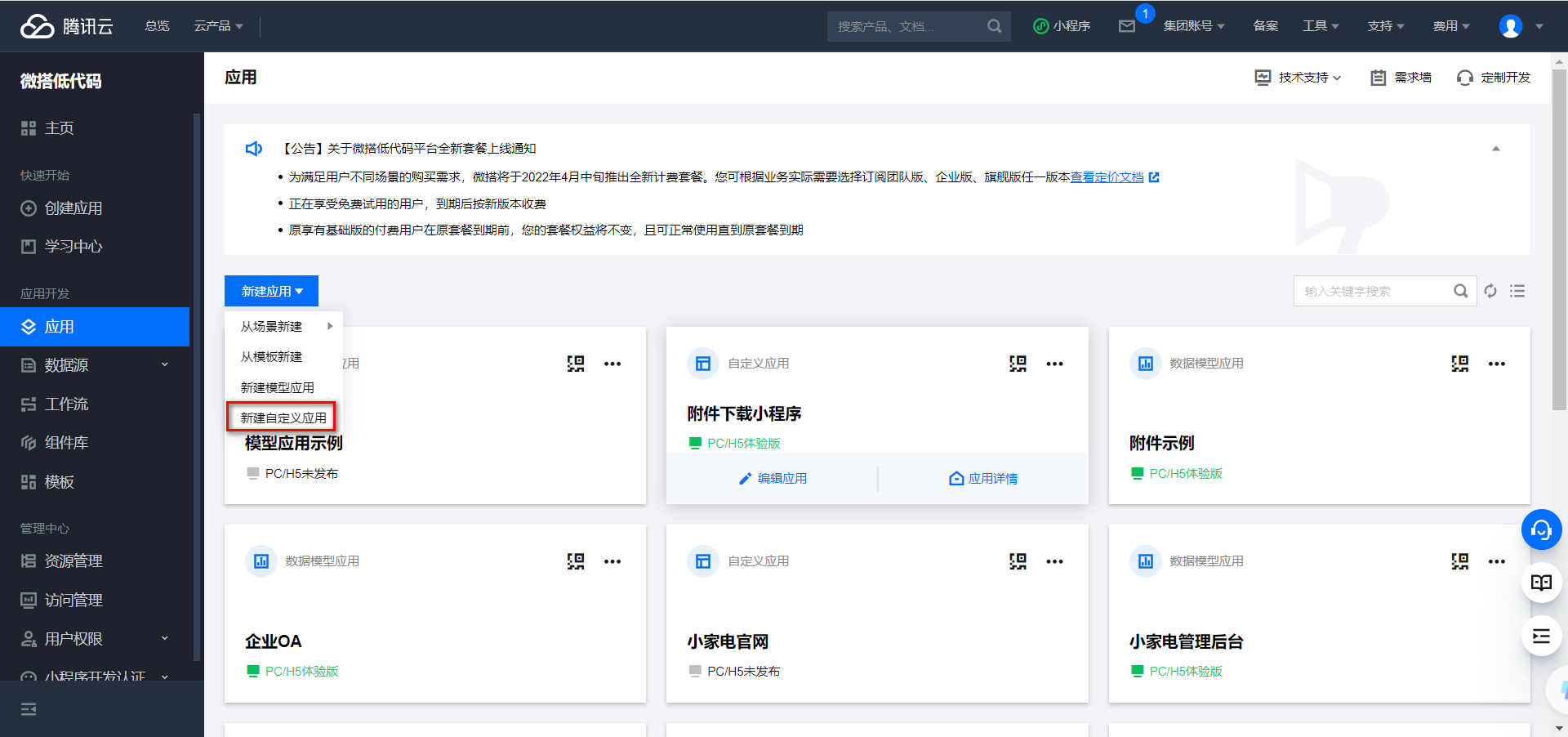Image resolution: width=1568 pixels, height=737 pixels.
Task: Click the data model icon on 企业OA card
Action: (x=261, y=561)
